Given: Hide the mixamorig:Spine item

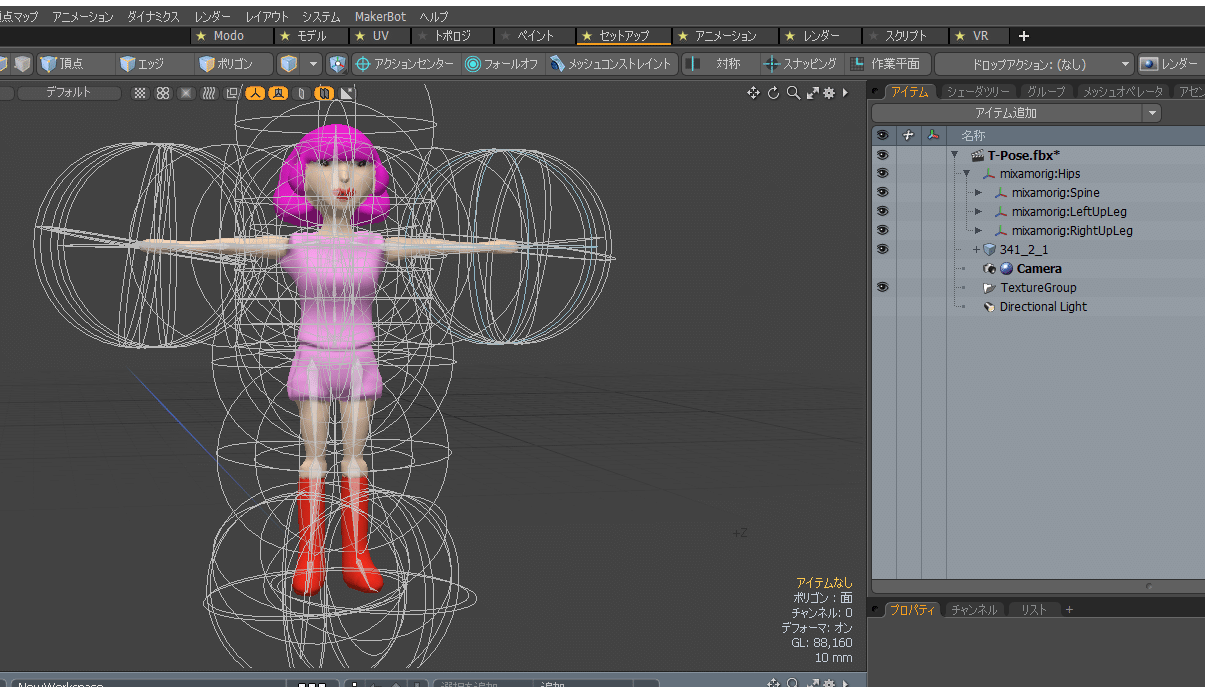Looking at the screenshot, I should pos(882,193).
